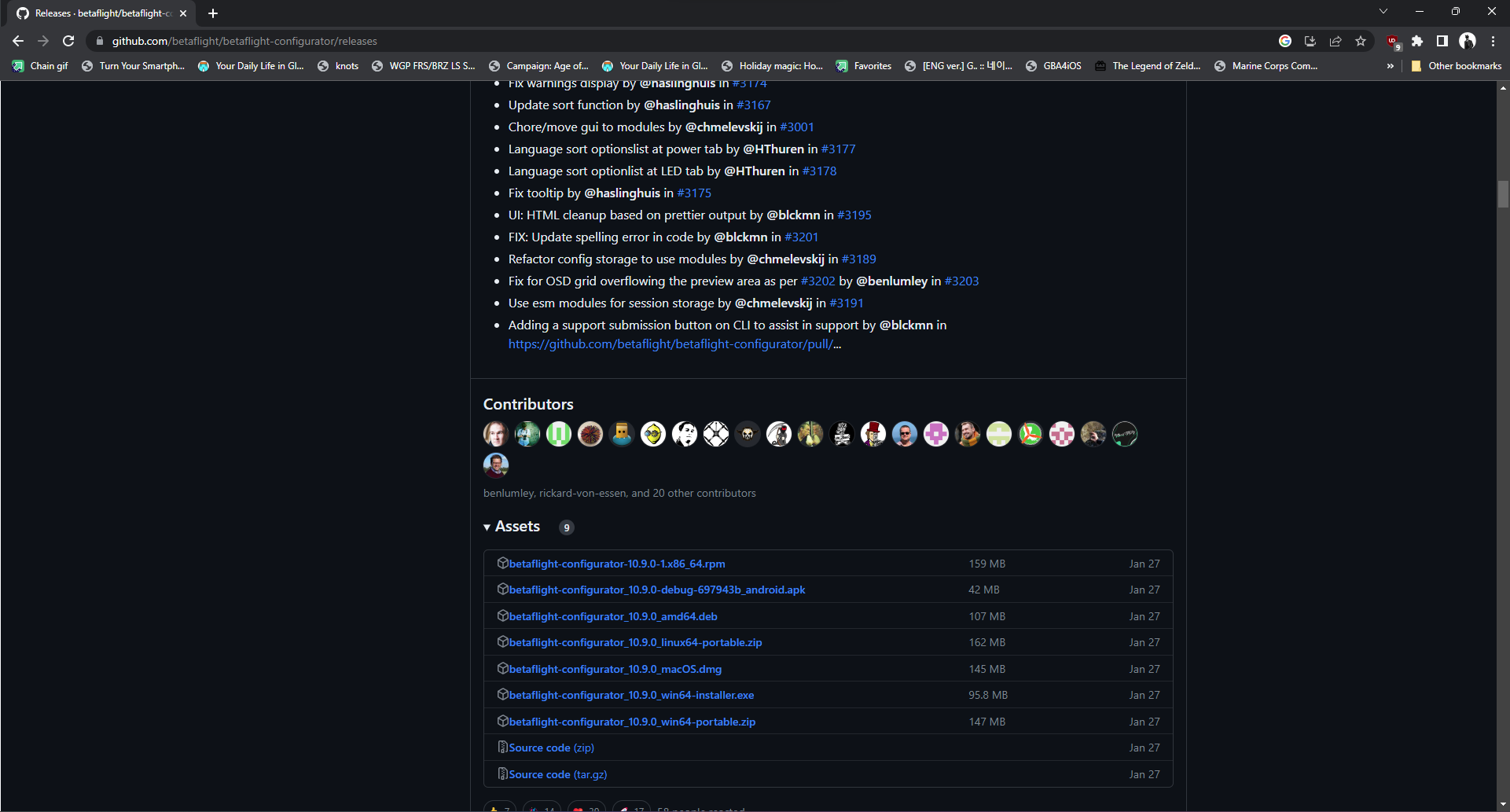Click the file icon beside Source code (zip)
The width and height of the screenshot is (1510, 812).
(x=503, y=747)
